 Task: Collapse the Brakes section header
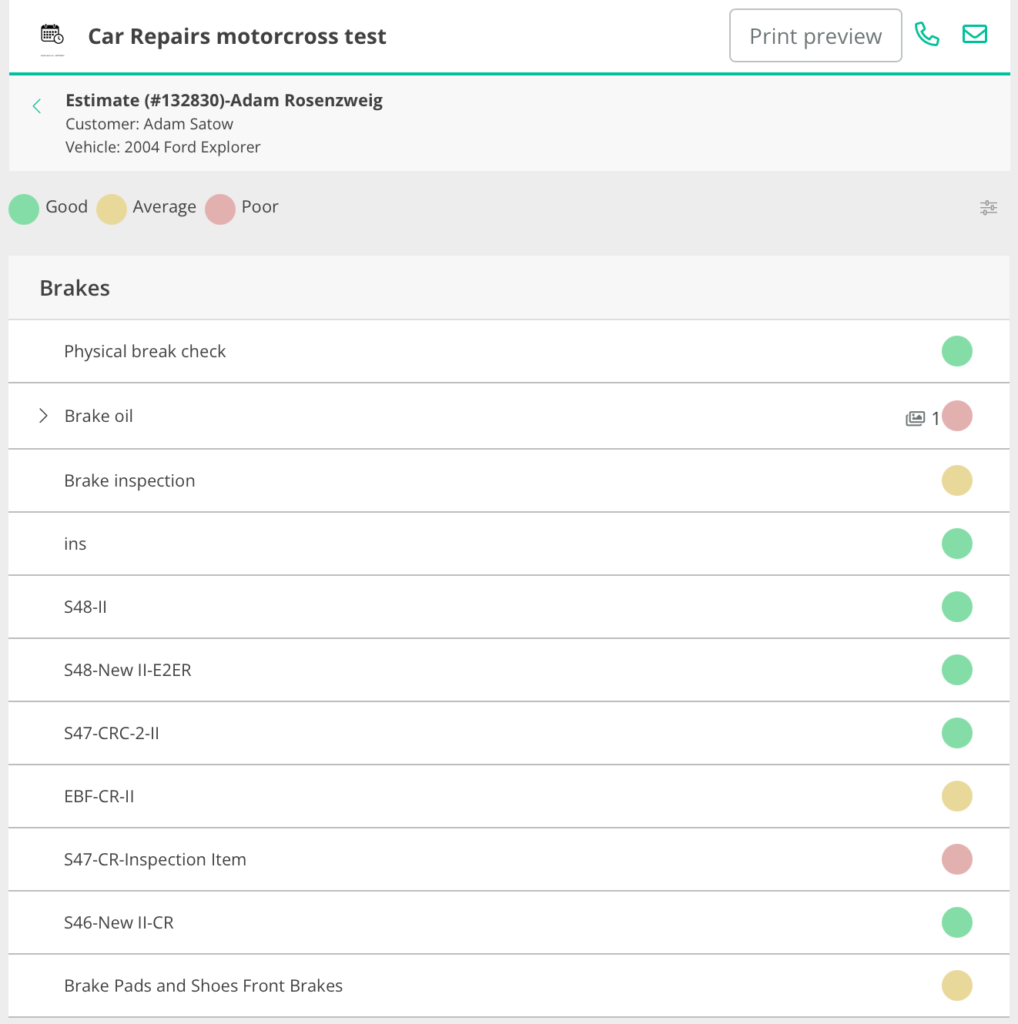pos(75,288)
